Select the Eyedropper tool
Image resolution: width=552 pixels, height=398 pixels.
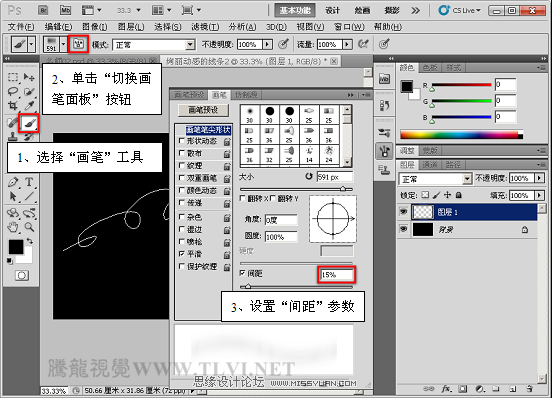(29, 105)
